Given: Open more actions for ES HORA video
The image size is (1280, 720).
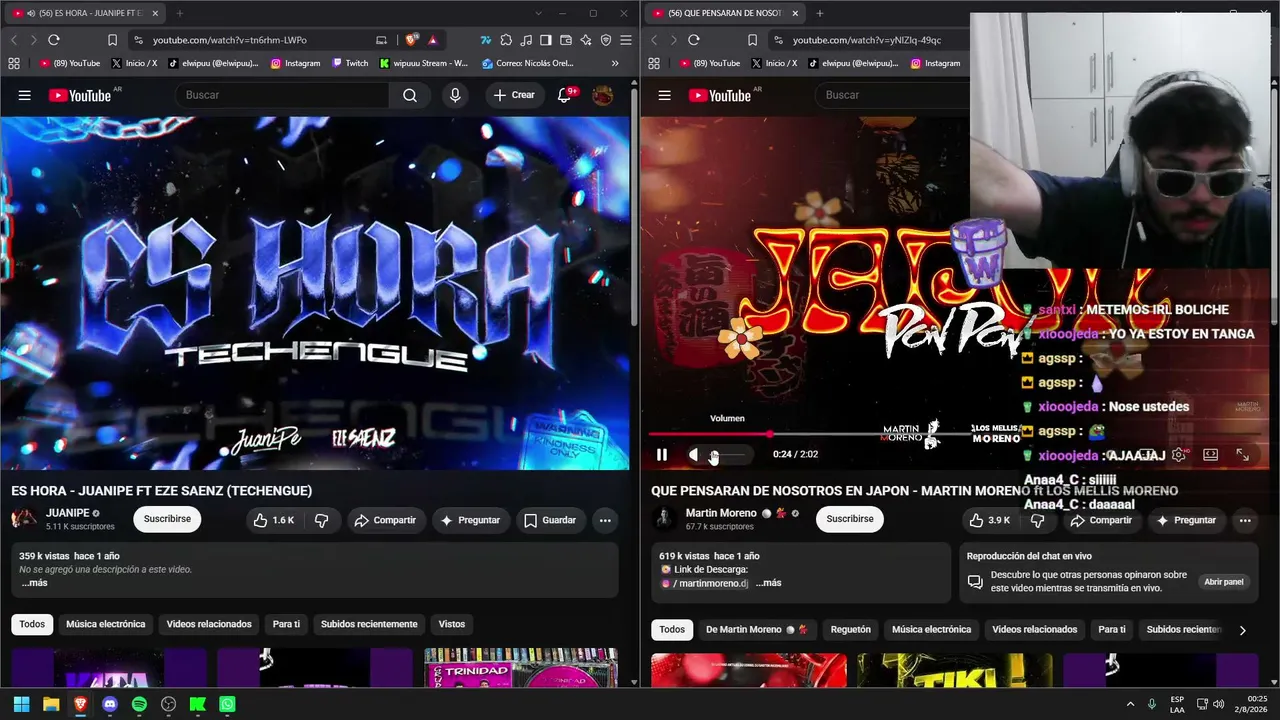Looking at the screenshot, I should [605, 520].
